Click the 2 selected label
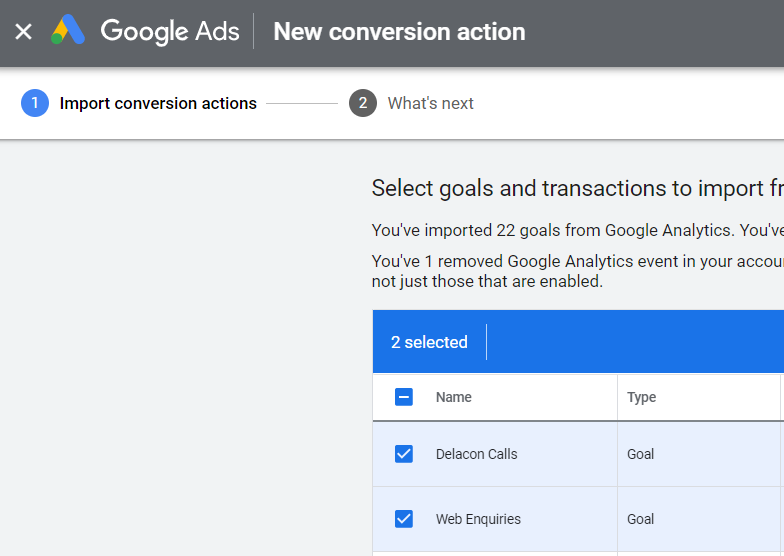784x556 pixels. [429, 342]
